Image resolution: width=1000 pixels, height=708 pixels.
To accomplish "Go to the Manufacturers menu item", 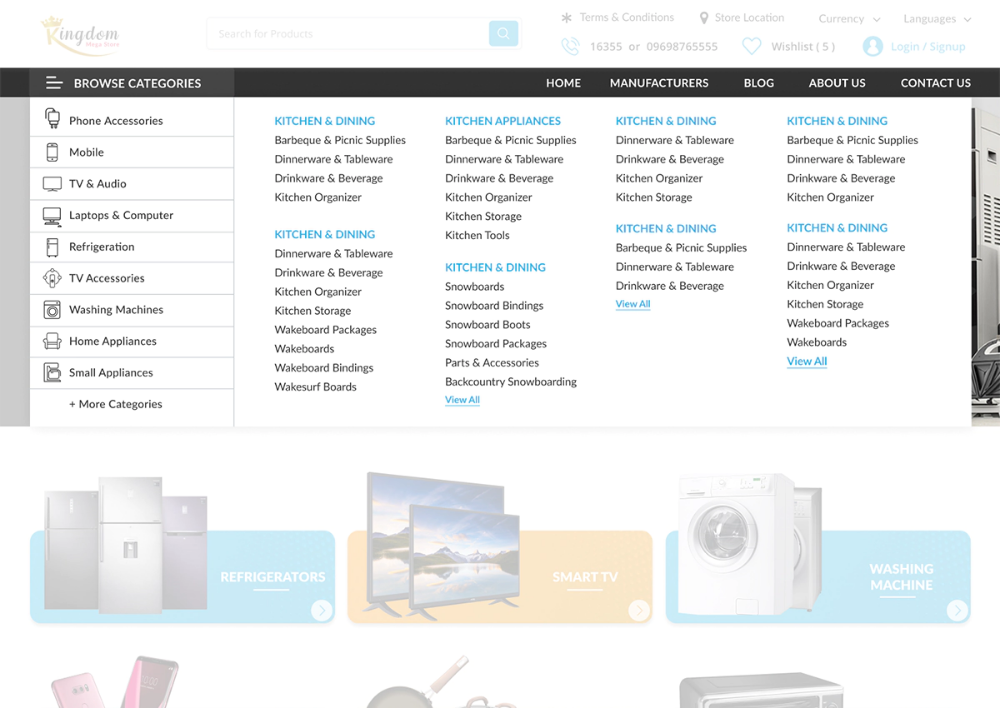I will tap(659, 83).
